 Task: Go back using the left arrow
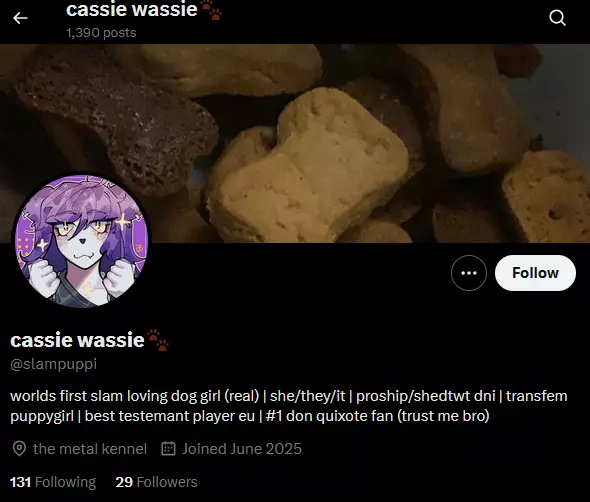pyautogui.click(x=20, y=18)
